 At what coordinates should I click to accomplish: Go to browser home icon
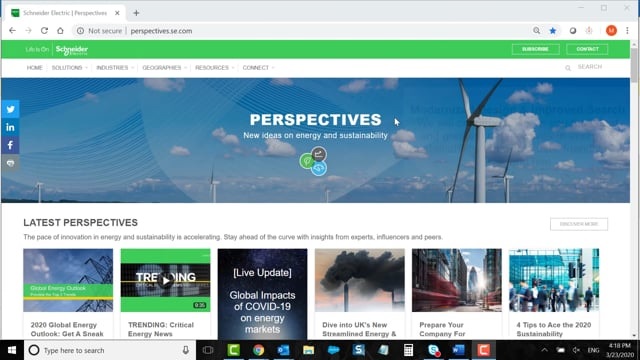(x=60, y=31)
